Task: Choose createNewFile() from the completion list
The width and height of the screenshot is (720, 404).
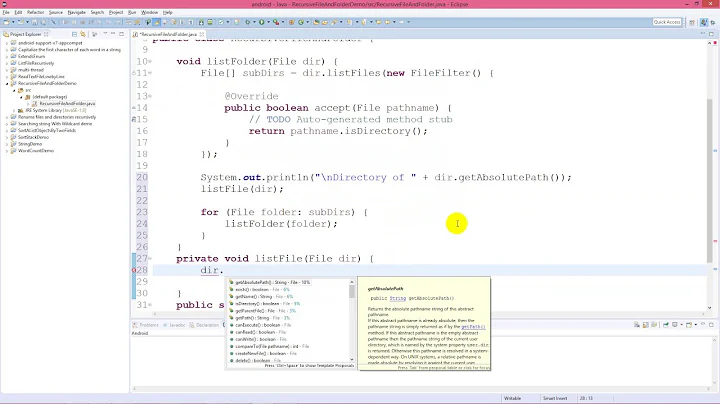Action: (289, 354)
